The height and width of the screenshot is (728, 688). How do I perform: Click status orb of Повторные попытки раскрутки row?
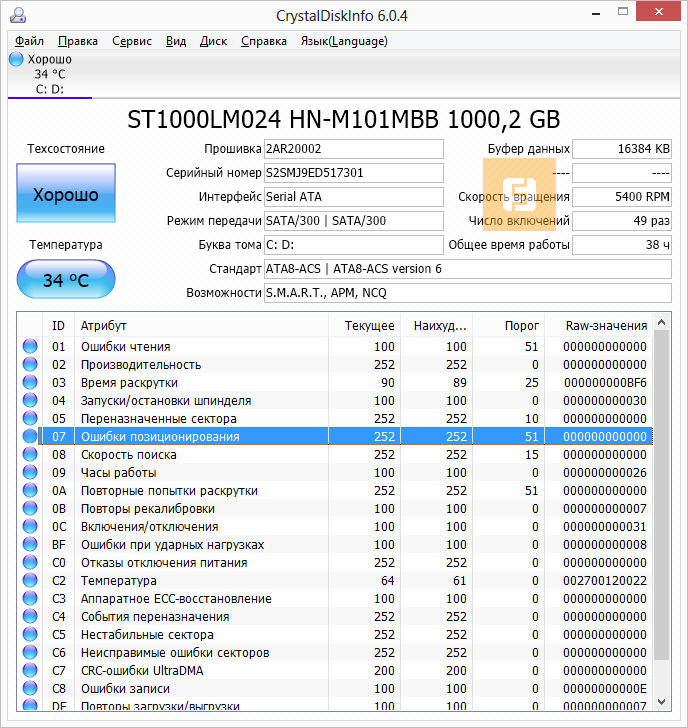coord(30,490)
